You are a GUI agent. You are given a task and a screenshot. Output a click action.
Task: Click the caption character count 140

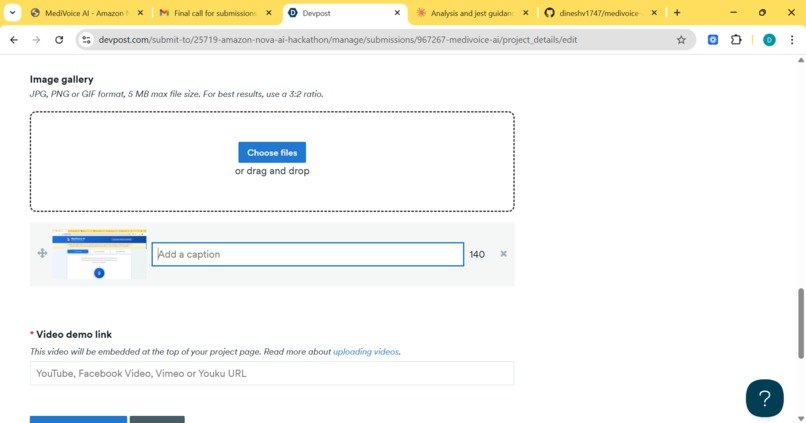(x=477, y=254)
